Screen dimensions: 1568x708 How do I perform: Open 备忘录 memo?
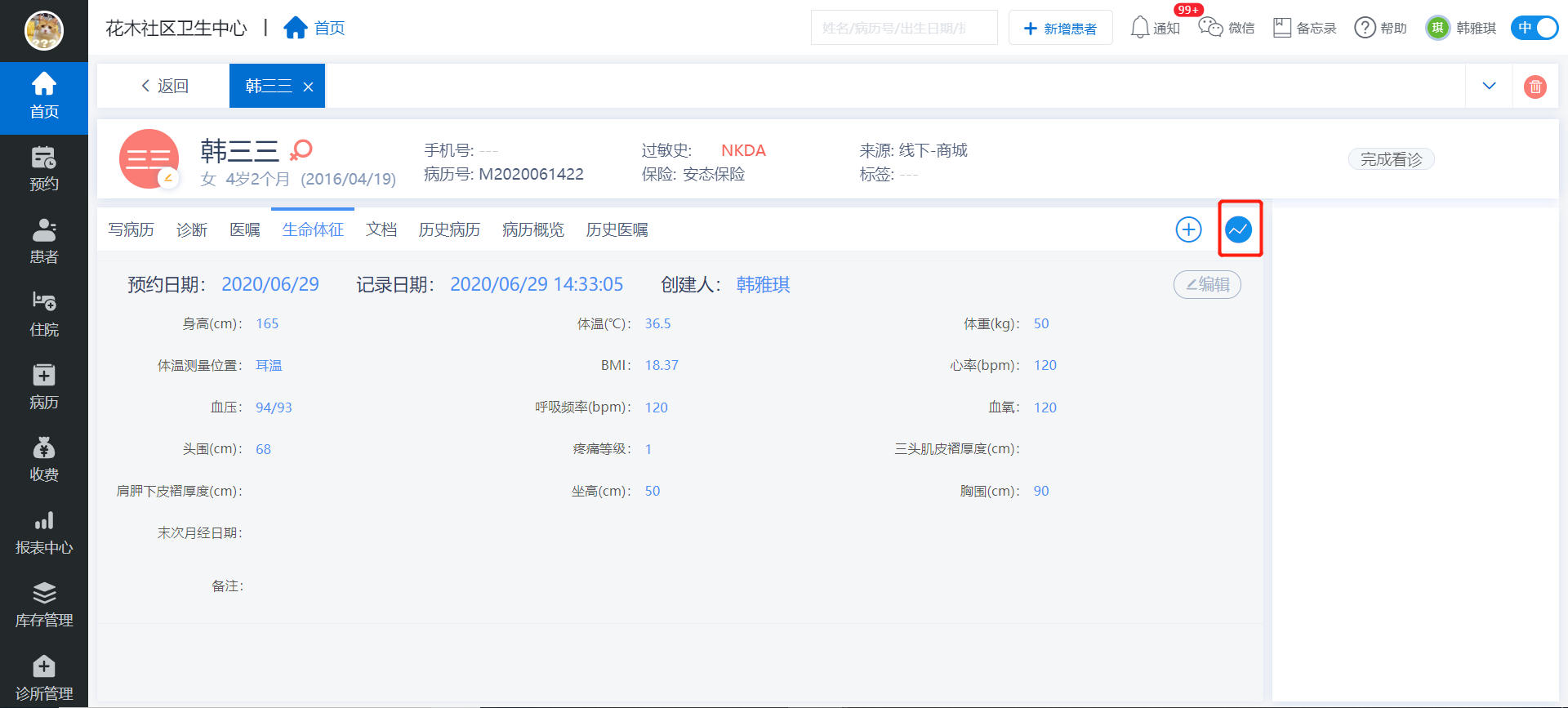pyautogui.click(x=1305, y=28)
